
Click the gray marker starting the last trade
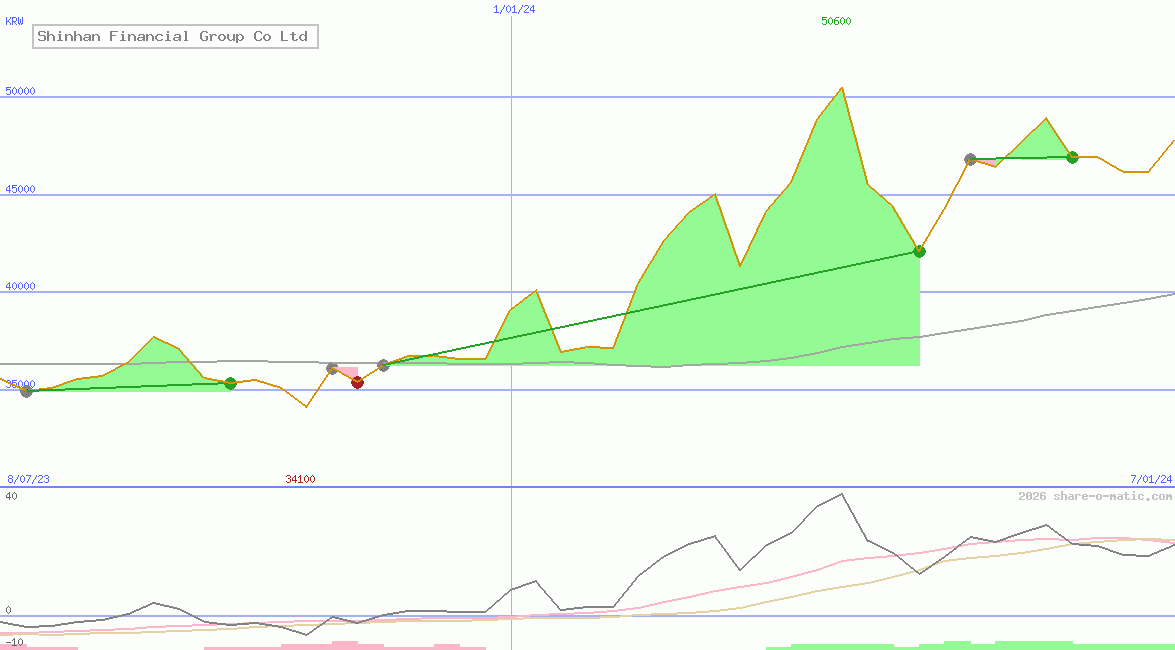coord(970,159)
